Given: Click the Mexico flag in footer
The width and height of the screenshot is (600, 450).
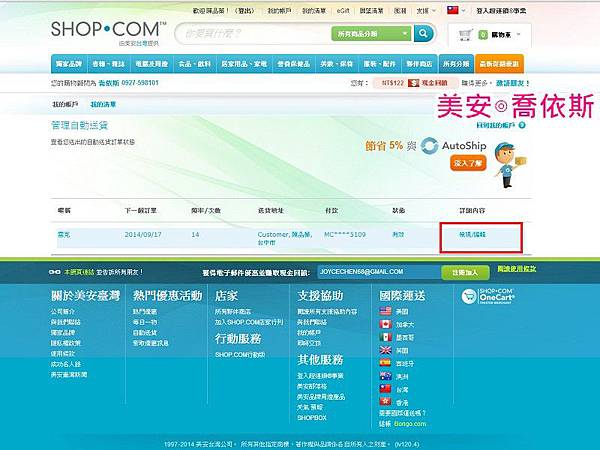Looking at the screenshot, I should click(x=385, y=337).
